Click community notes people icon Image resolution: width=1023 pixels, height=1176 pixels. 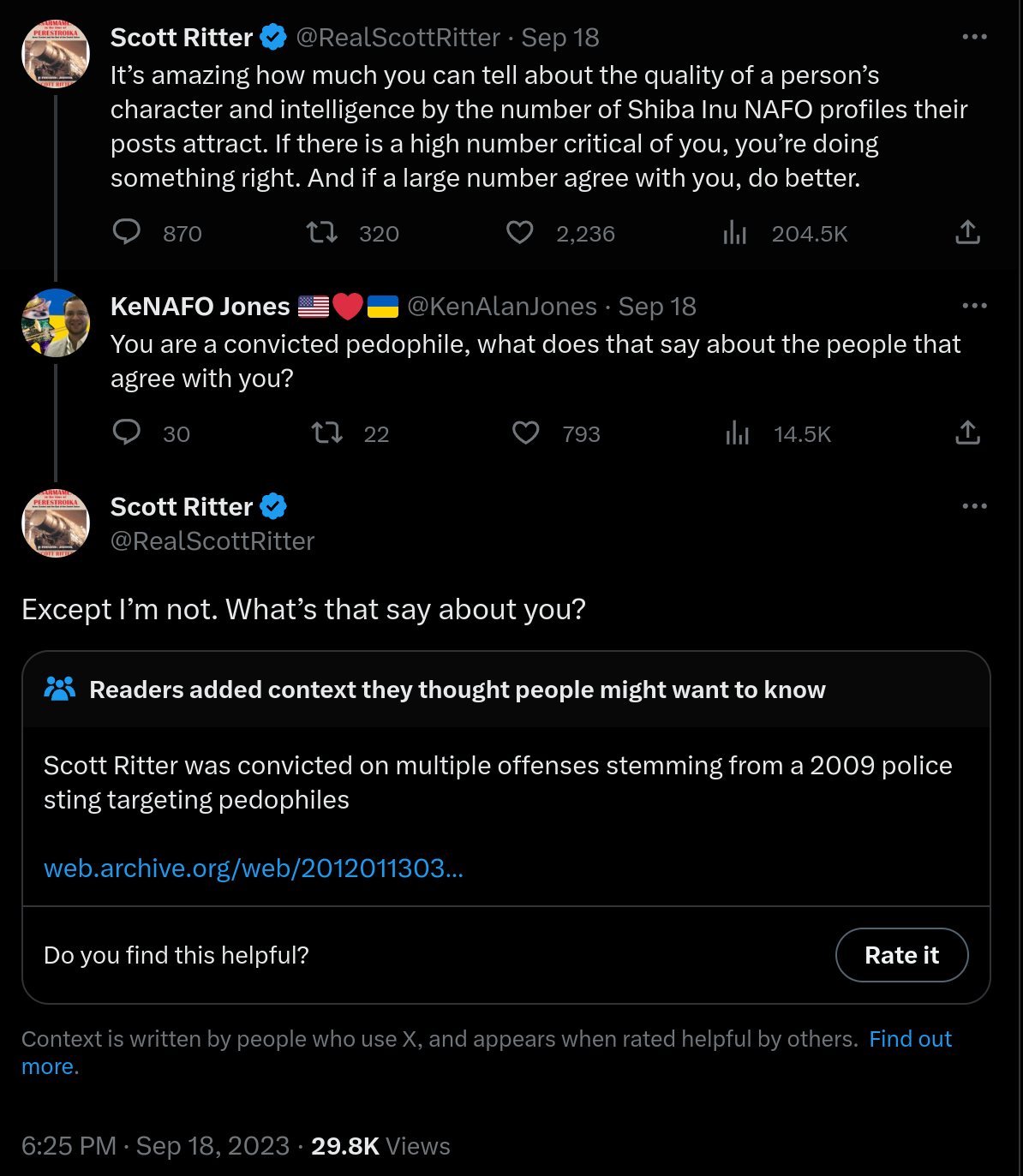tap(60, 689)
